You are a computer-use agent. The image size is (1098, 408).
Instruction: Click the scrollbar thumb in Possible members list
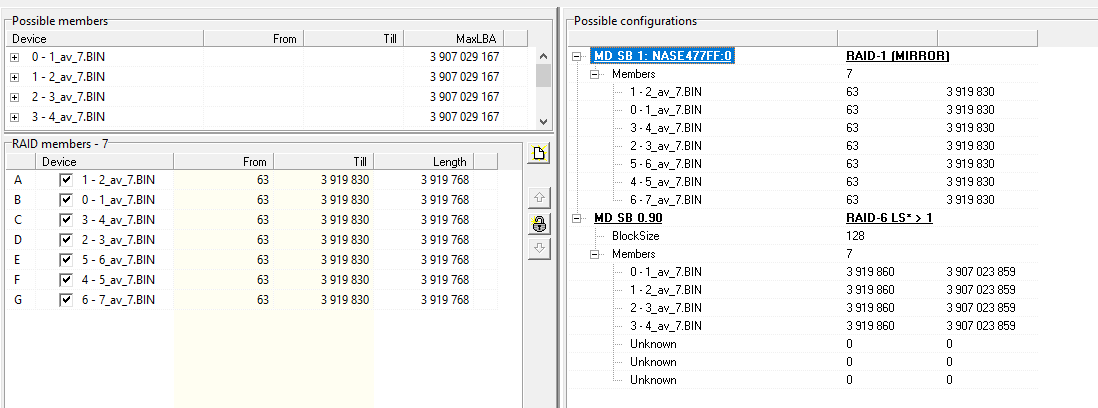(543, 75)
